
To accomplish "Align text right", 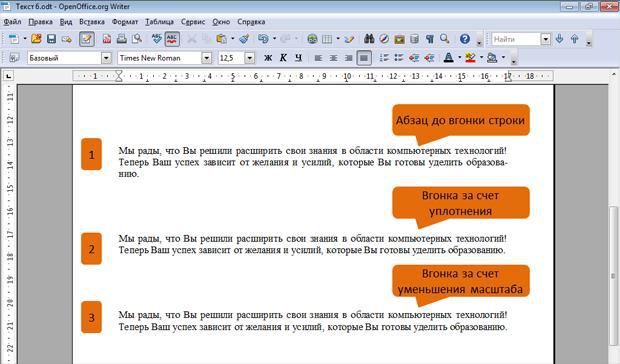I will (x=348, y=58).
